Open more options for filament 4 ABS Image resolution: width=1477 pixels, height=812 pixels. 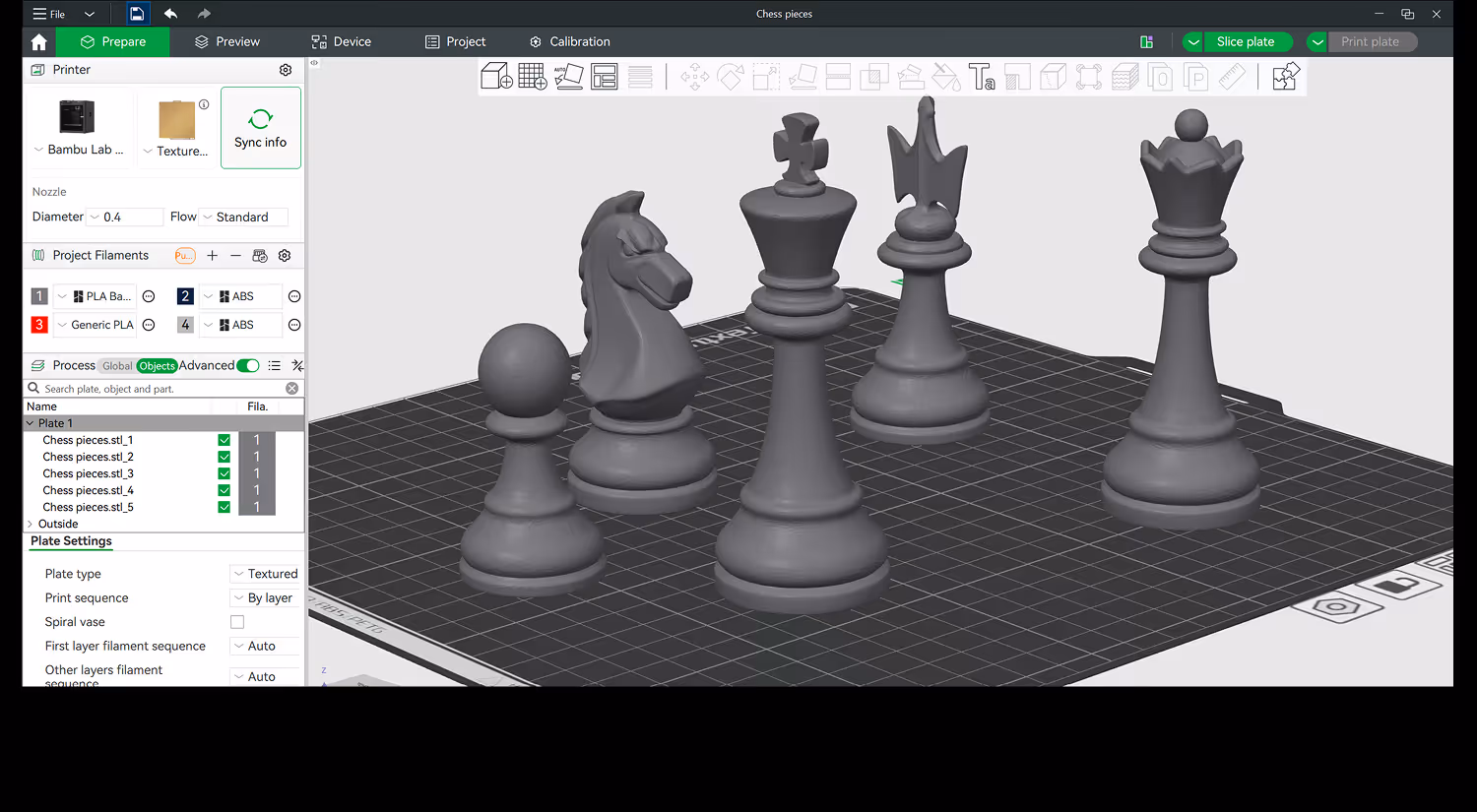[293, 325]
